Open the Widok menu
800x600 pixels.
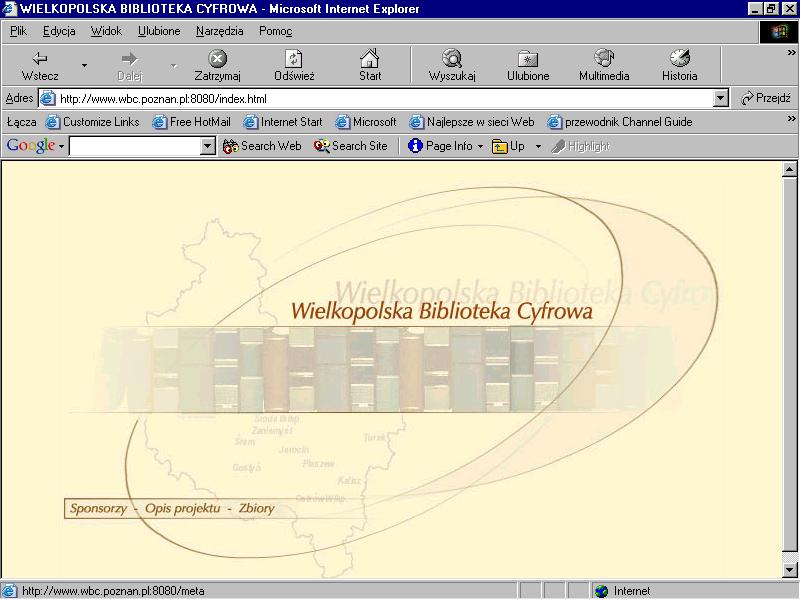[106, 31]
